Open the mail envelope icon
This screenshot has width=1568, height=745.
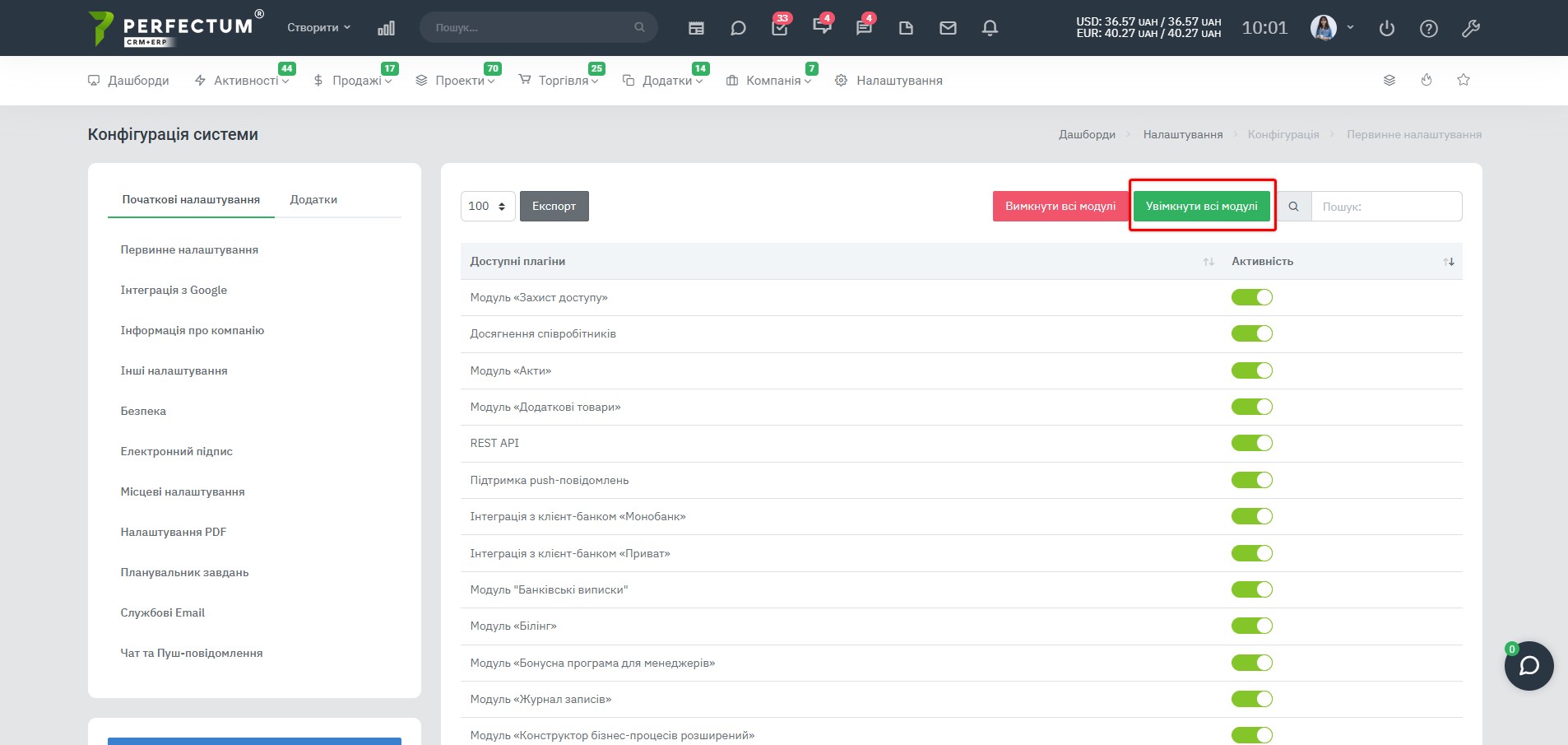[948, 28]
